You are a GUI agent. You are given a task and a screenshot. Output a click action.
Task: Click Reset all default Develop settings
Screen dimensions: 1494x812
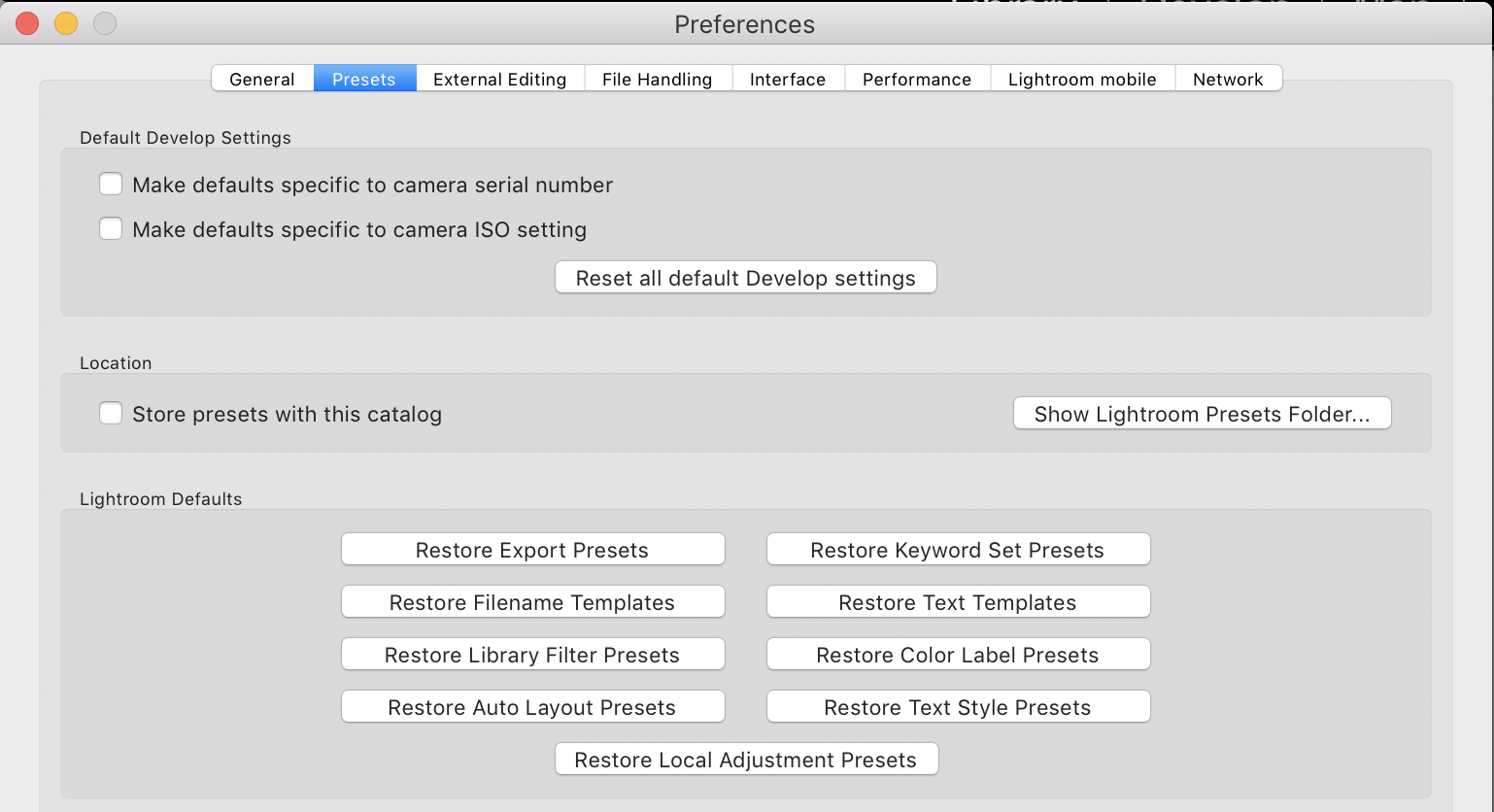click(746, 278)
